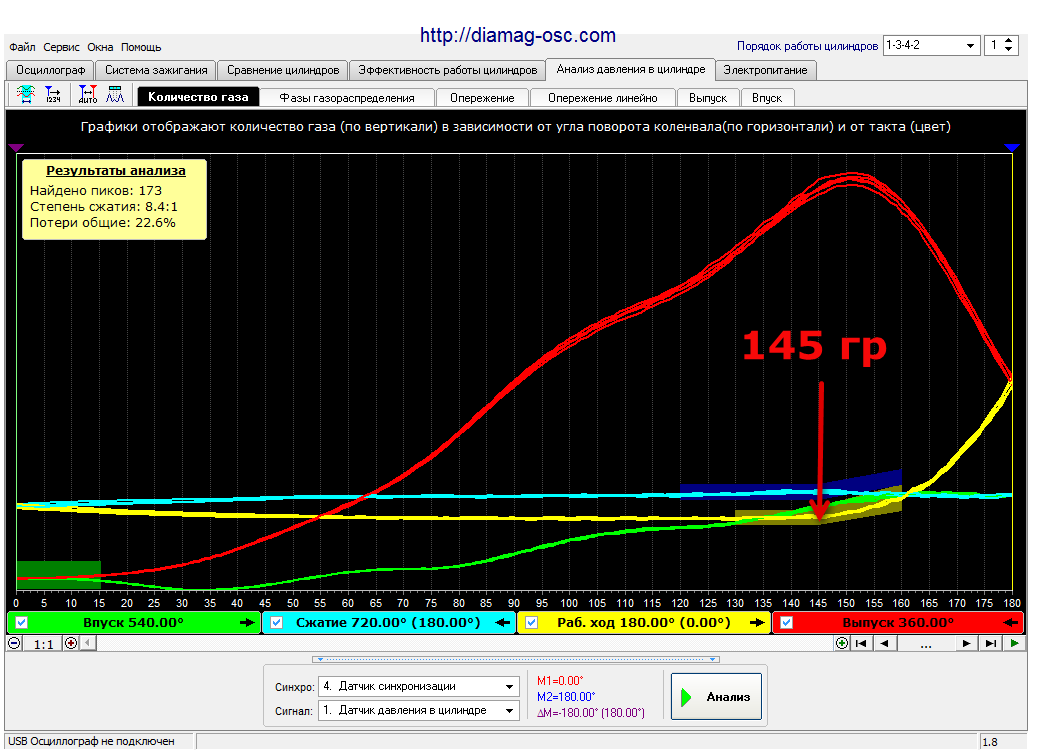Toggle the Сжатие 720.00° checkbox

(277, 623)
